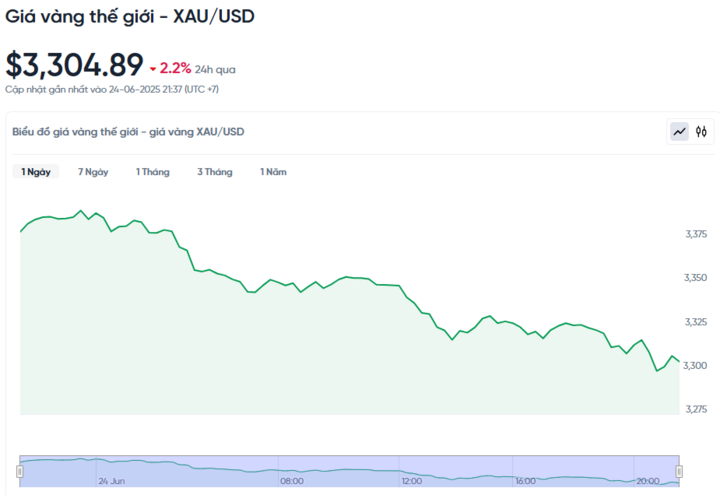This screenshot has height=495, width=720.
Task: Choose the 1 Năm time range
Action: (273, 172)
